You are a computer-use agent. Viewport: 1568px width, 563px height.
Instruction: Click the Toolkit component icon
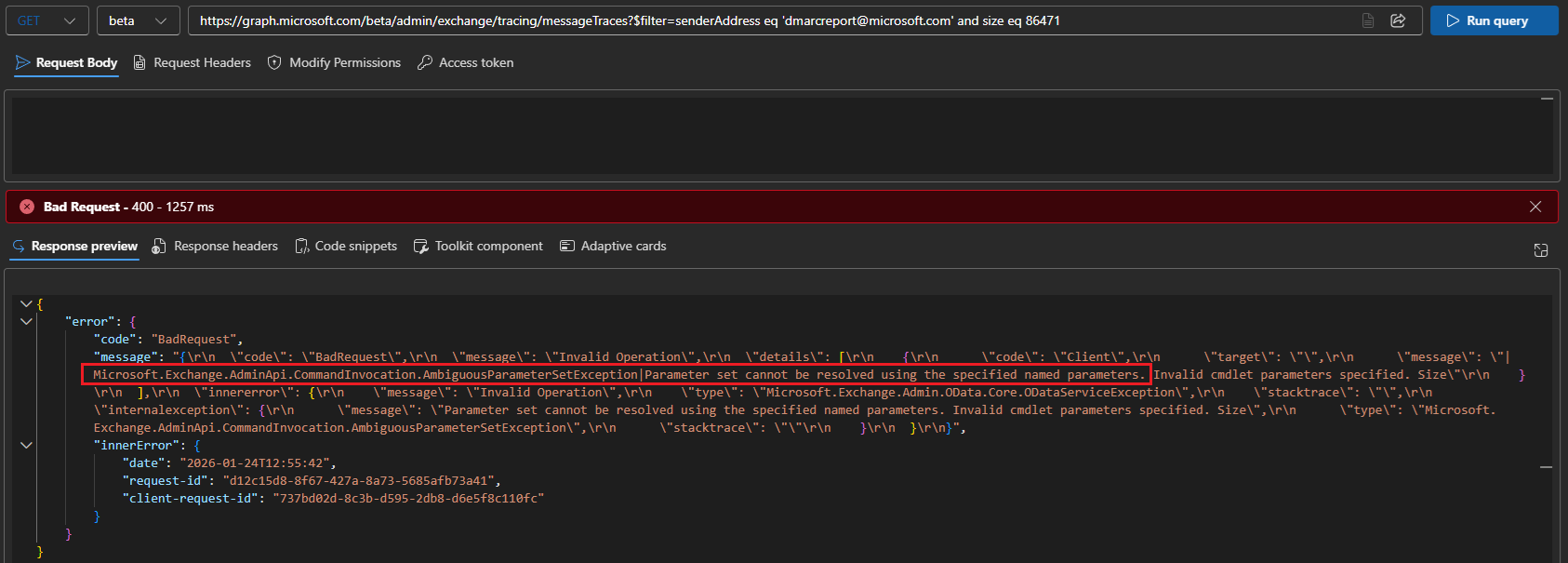coord(421,246)
